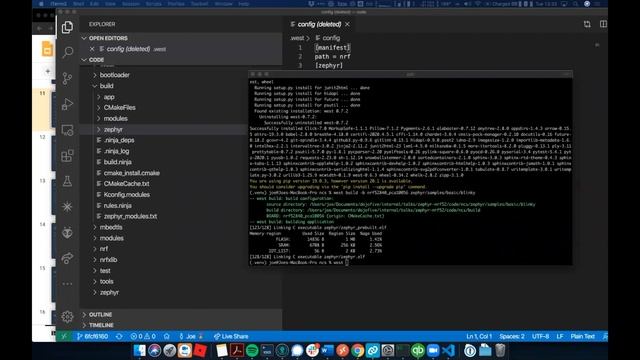The image size is (640, 360).
Task: Show additional views via the ellipsis icon
Action: (x=67, y=284)
